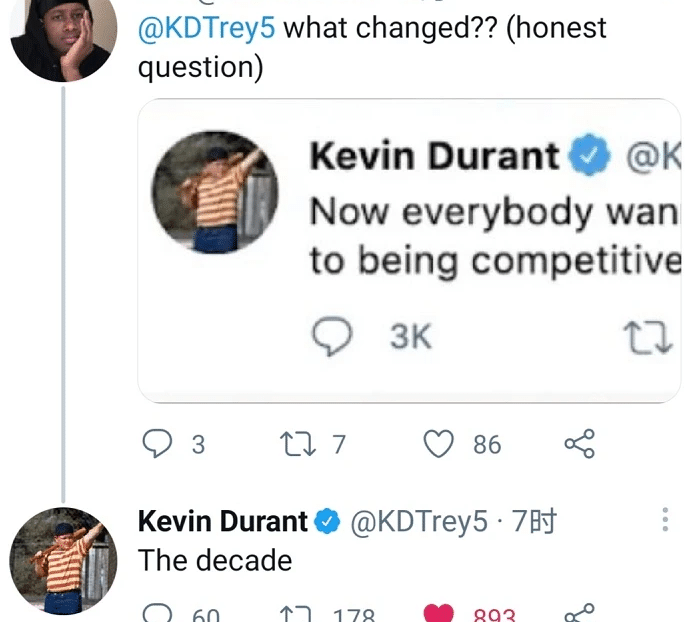The image size is (685, 622).
Task: Click the @KDTrey5 mention in the top tweet
Action: pos(207,27)
